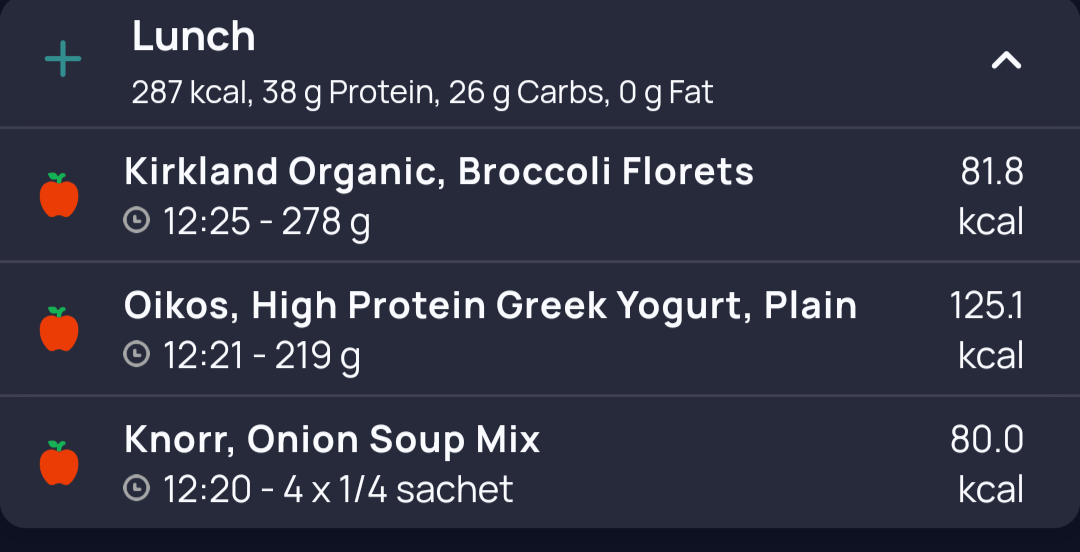Collapse the Lunch section
This screenshot has height=552, width=1080.
click(x=1005, y=61)
